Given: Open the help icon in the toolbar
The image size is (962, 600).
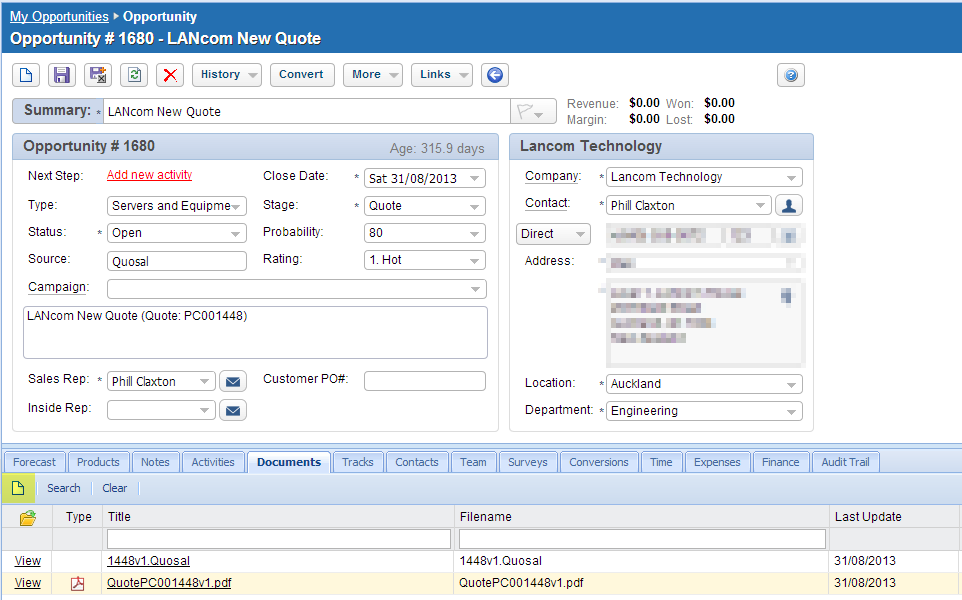Looking at the screenshot, I should (x=791, y=75).
